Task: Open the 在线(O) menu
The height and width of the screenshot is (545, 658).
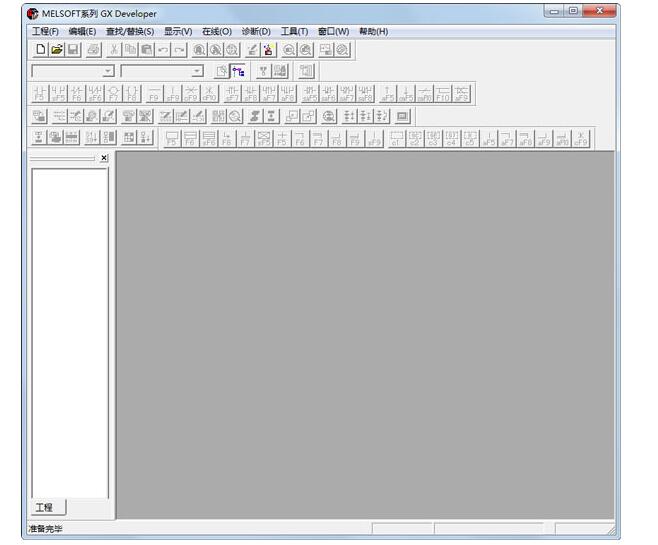Action: pyautogui.click(x=216, y=31)
